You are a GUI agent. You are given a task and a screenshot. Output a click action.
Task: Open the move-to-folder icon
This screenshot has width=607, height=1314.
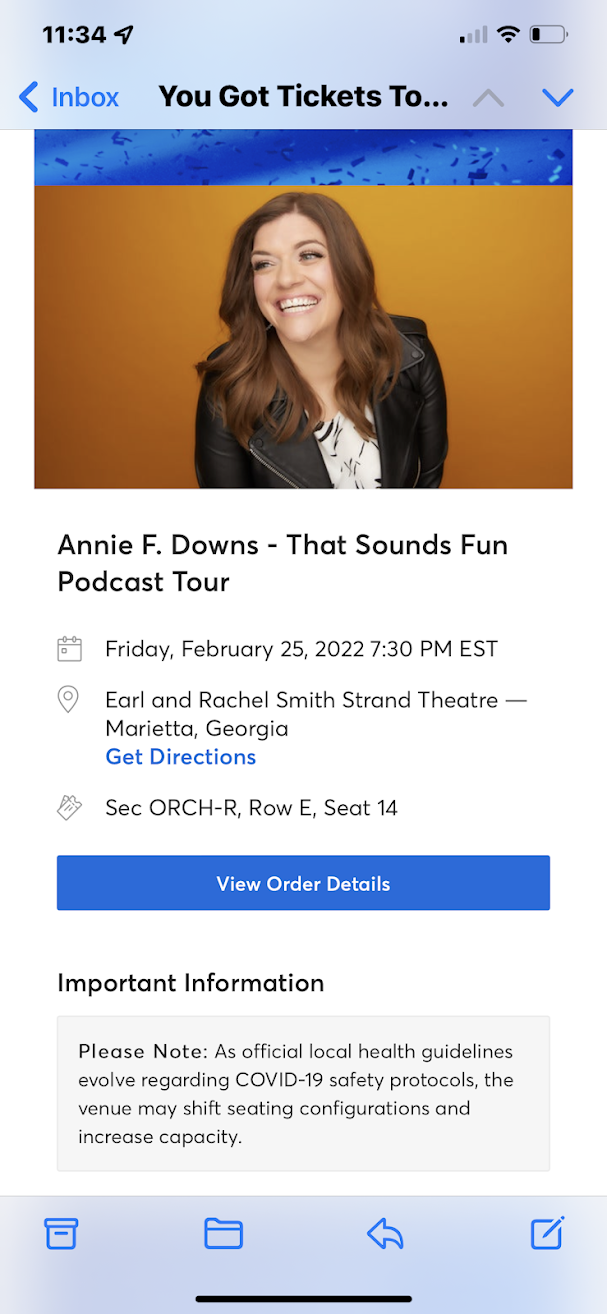pyautogui.click(x=223, y=1233)
